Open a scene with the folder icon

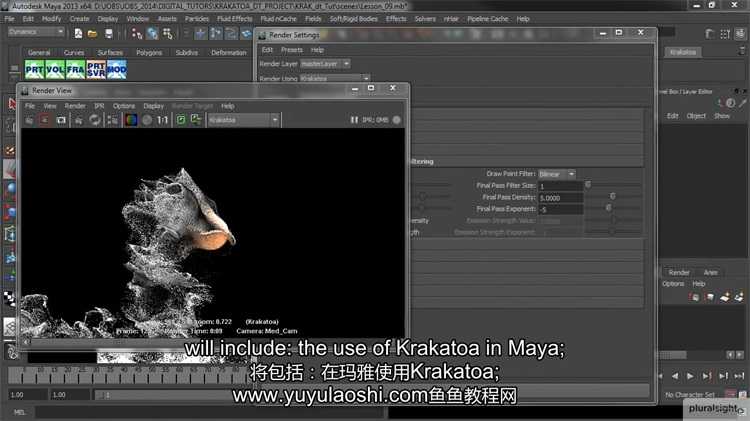tap(93, 33)
